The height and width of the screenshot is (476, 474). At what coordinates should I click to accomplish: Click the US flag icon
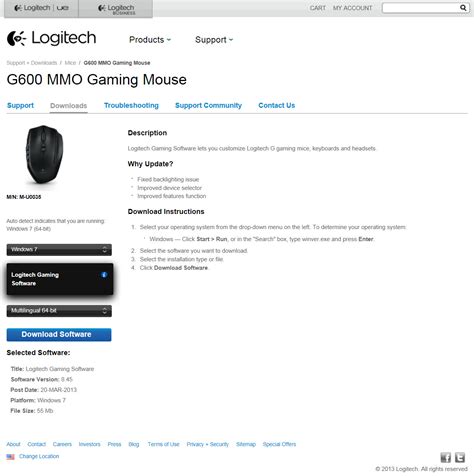point(10,457)
